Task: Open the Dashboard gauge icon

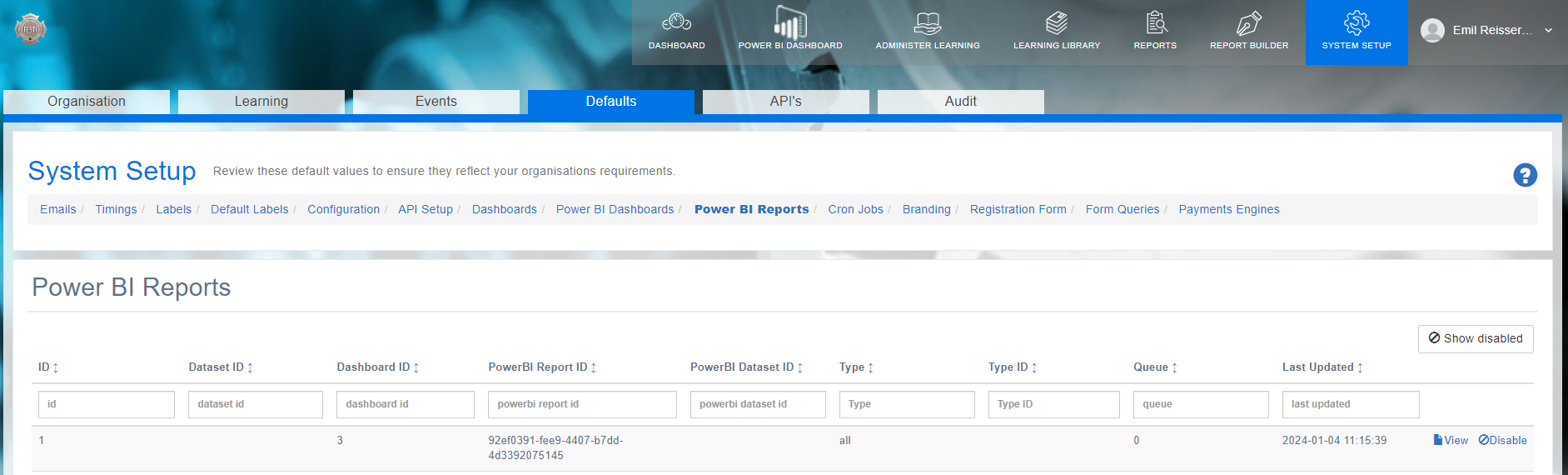Action: coord(676,22)
